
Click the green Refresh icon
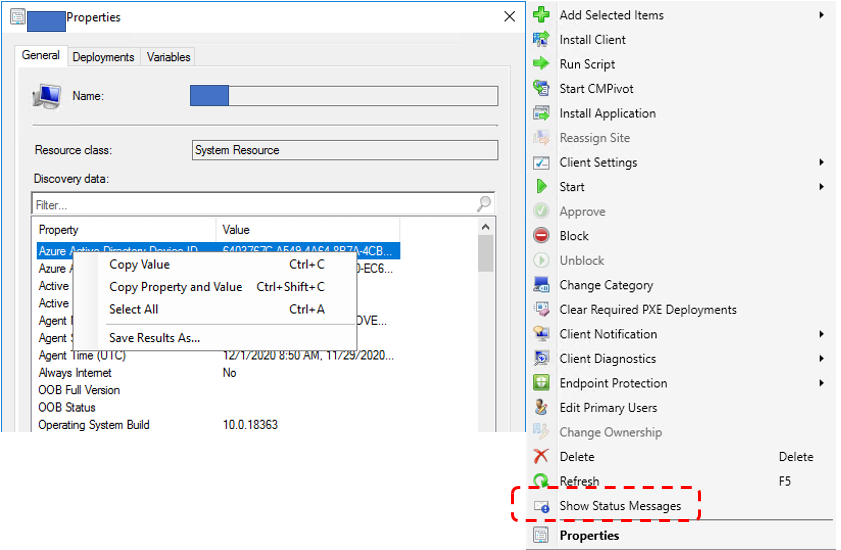pyautogui.click(x=541, y=480)
